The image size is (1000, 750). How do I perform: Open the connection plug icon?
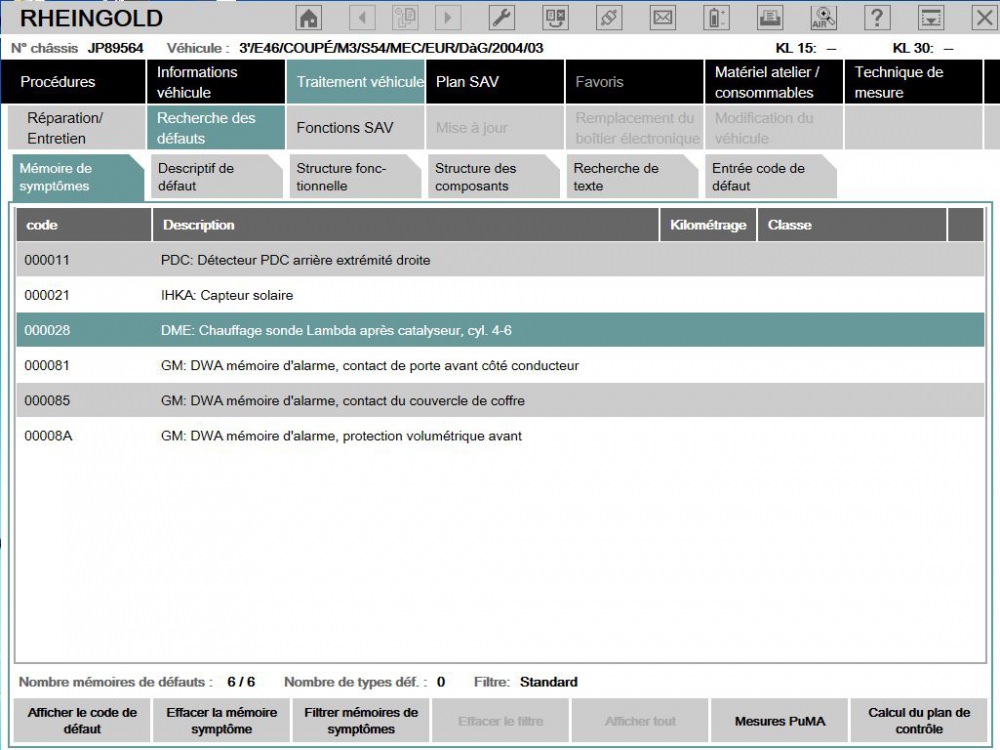point(609,18)
